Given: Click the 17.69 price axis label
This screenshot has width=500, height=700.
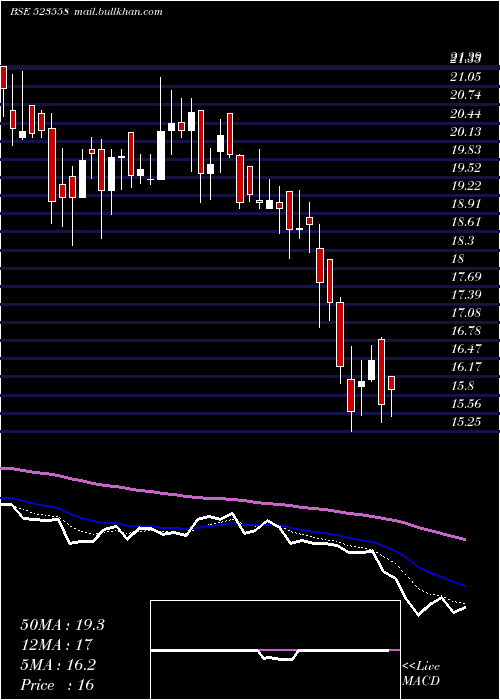Looking at the screenshot, I should pos(466,277).
